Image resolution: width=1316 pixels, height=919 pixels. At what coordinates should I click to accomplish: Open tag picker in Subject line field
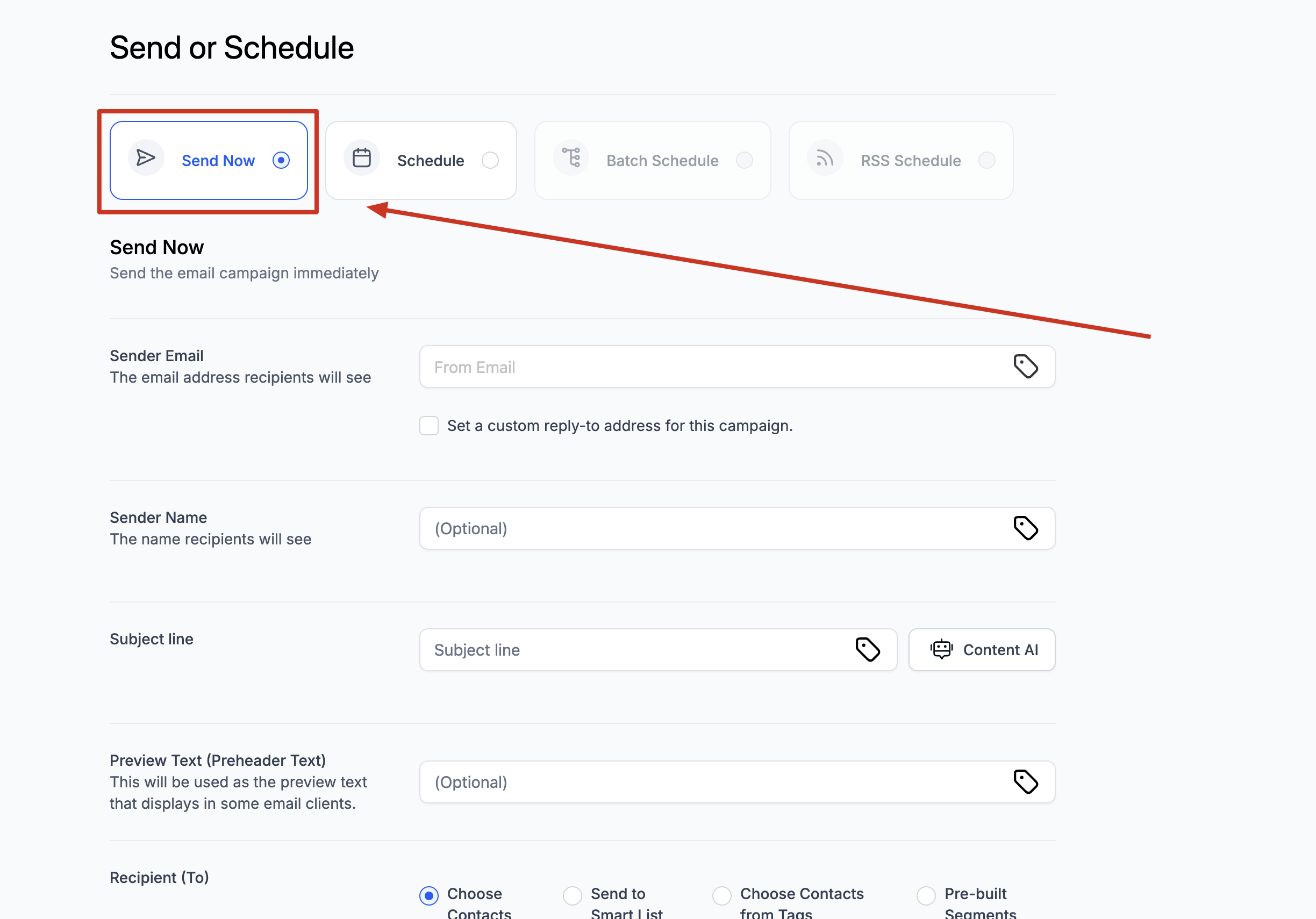click(867, 650)
